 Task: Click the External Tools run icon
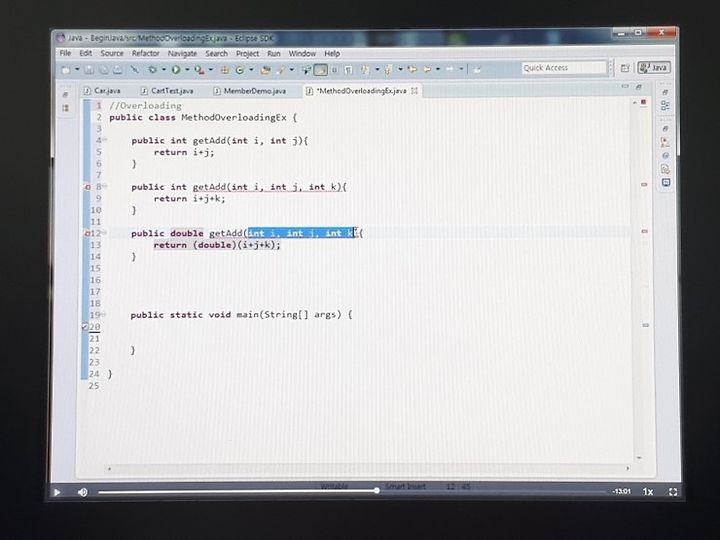(x=199, y=69)
